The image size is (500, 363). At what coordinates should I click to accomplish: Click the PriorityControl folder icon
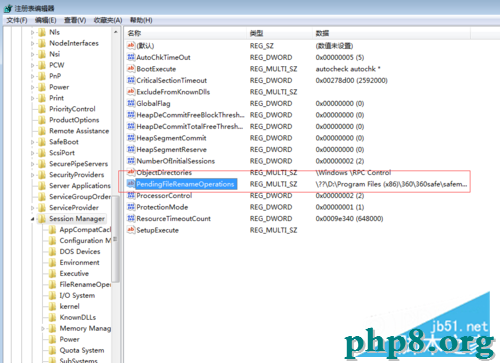[42, 109]
